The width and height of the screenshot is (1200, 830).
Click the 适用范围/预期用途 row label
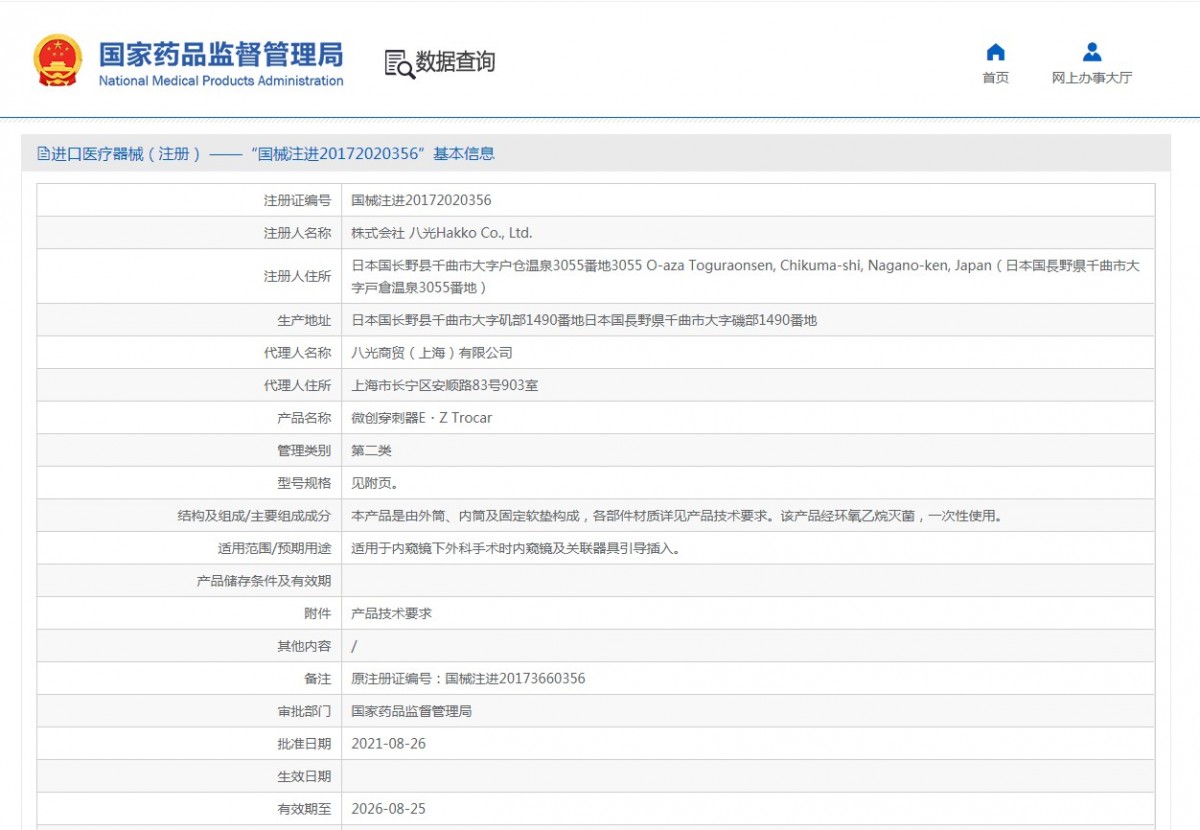pyautogui.click(x=274, y=548)
